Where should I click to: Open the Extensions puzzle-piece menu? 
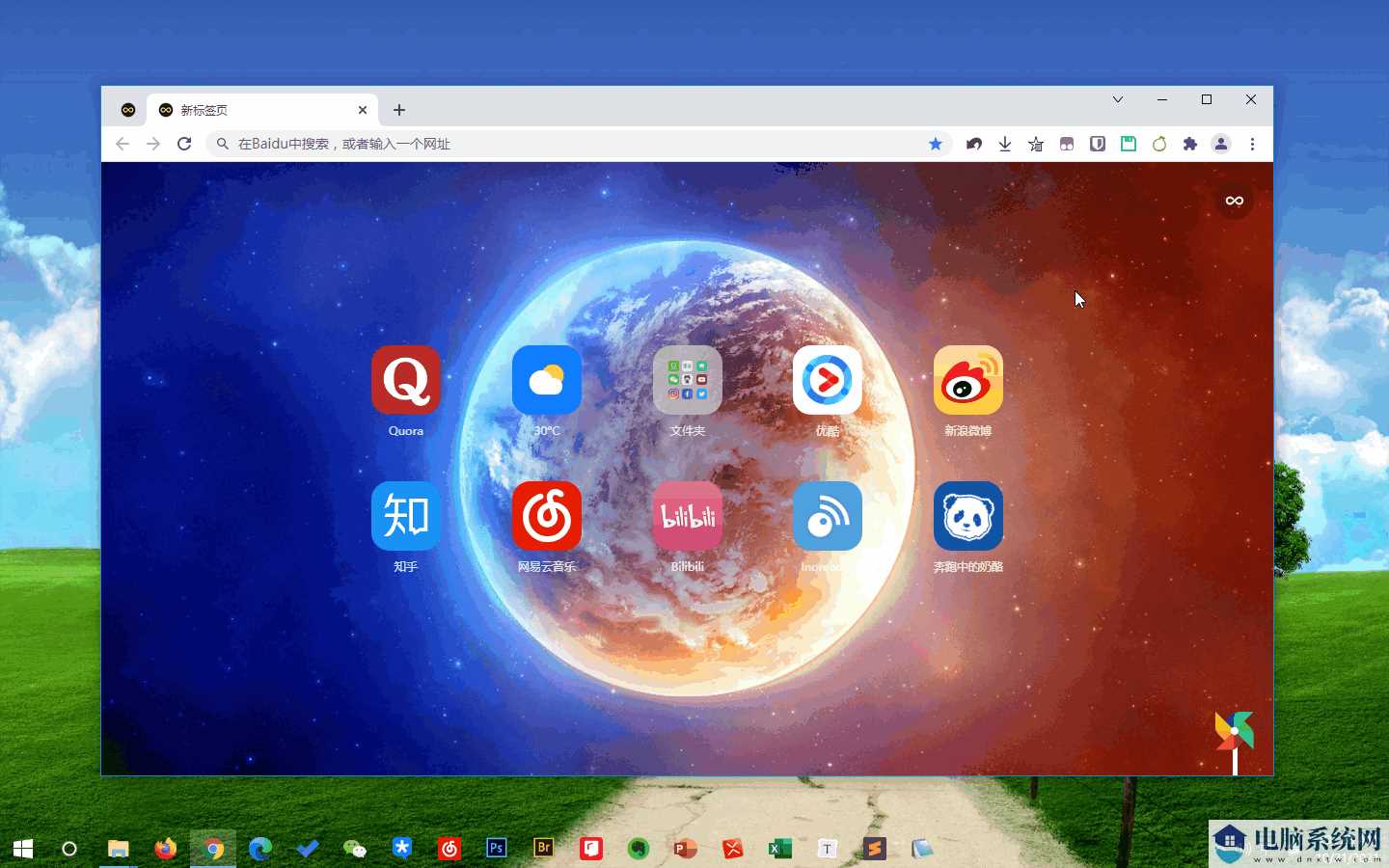[1190, 144]
